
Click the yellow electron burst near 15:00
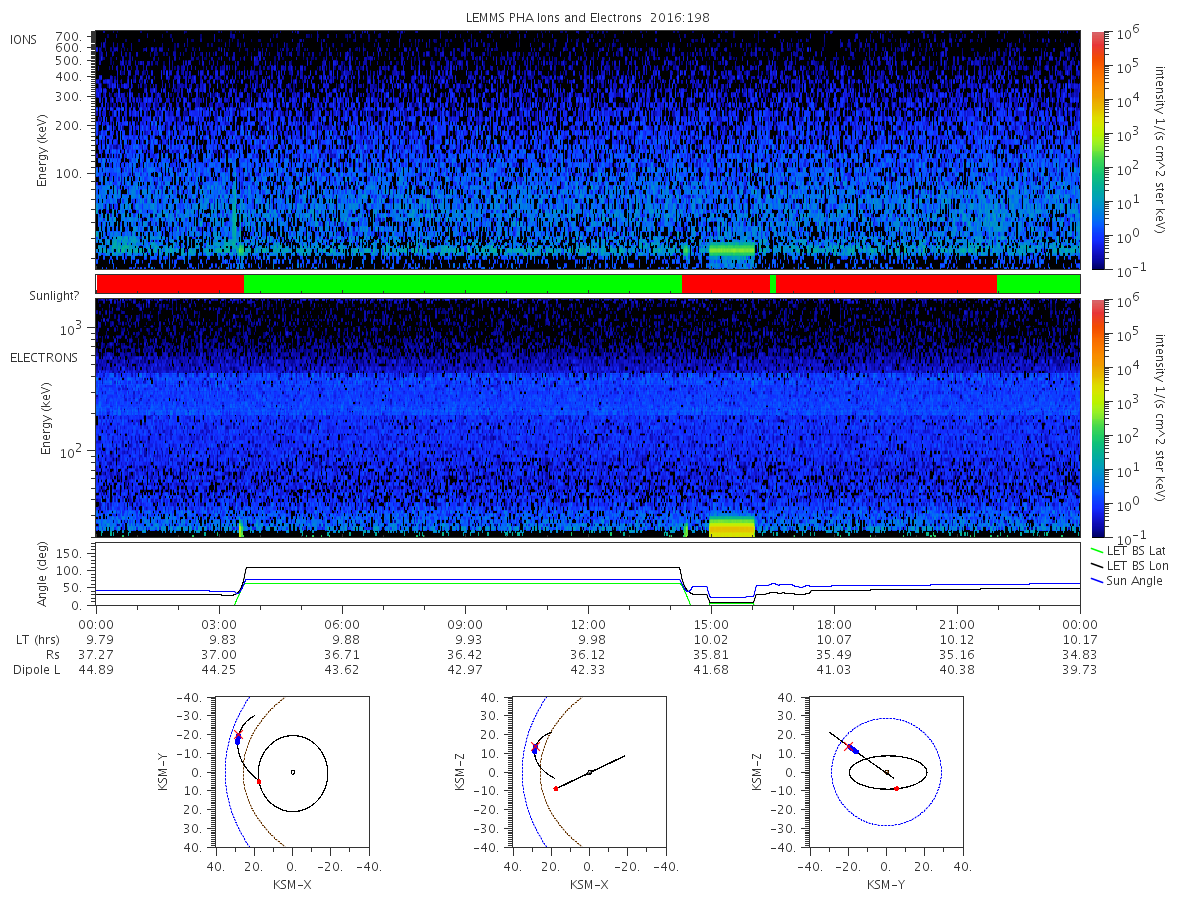pos(732,526)
